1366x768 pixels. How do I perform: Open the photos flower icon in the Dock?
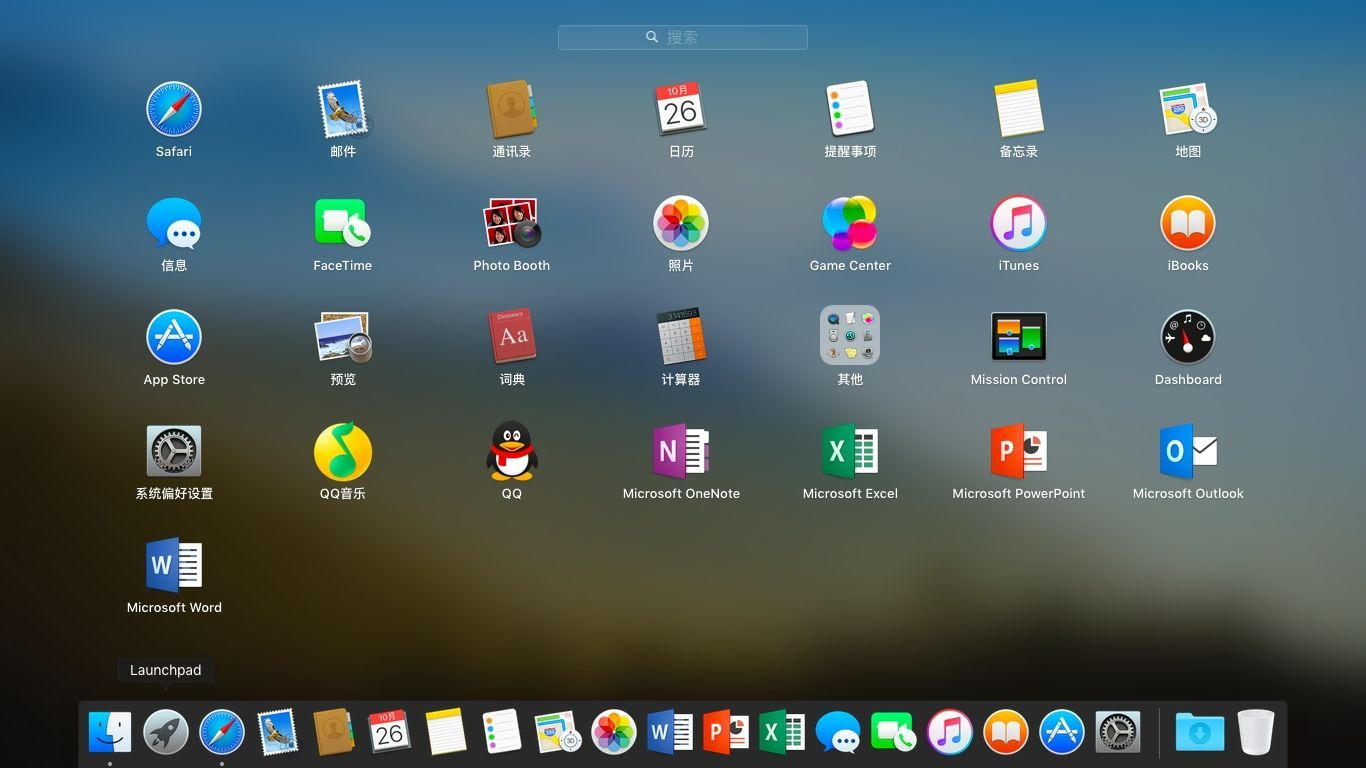click(614, 732)
